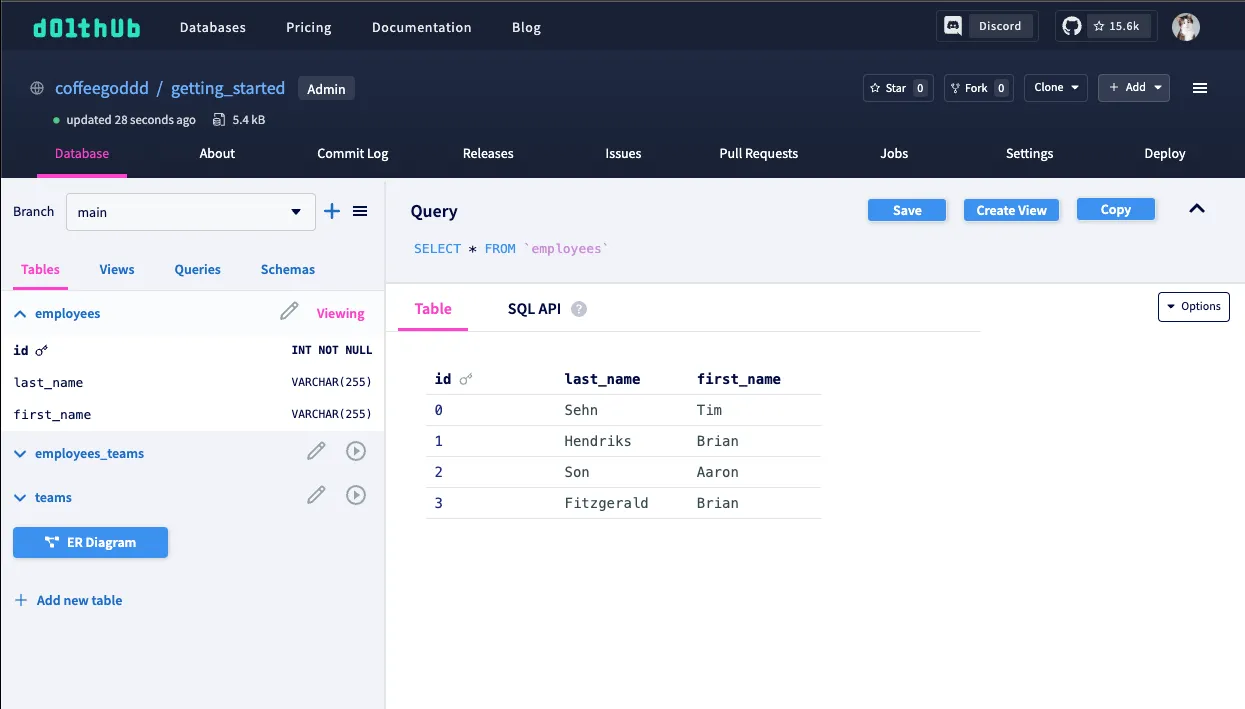The height and width of the screenshot is (709, 1245).
Task: Select the Tables sidebar tab
Action: [x=41, y=270]
